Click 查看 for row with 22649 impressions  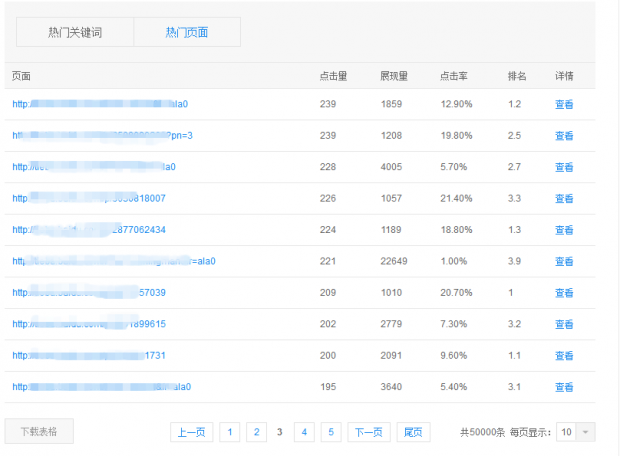pos(564,261)
